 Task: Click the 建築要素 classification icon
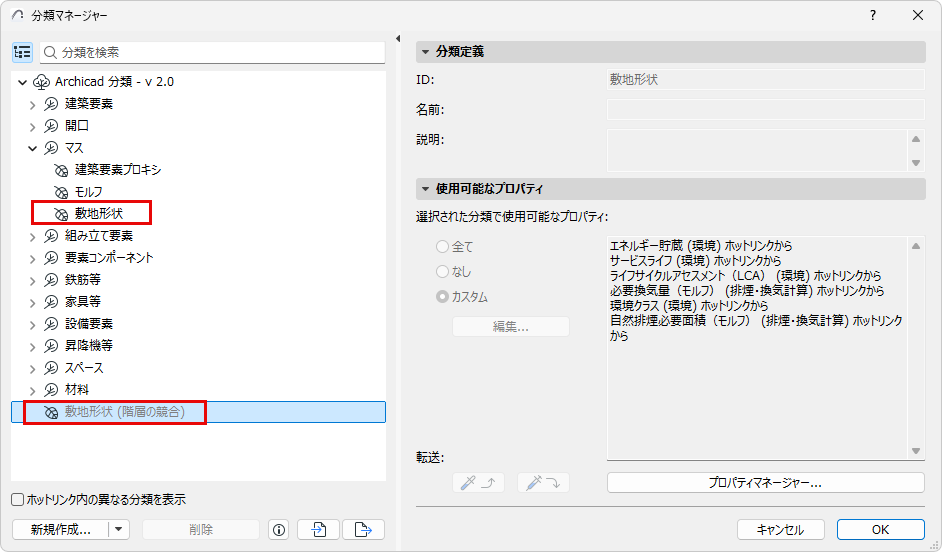coord(51,104)
